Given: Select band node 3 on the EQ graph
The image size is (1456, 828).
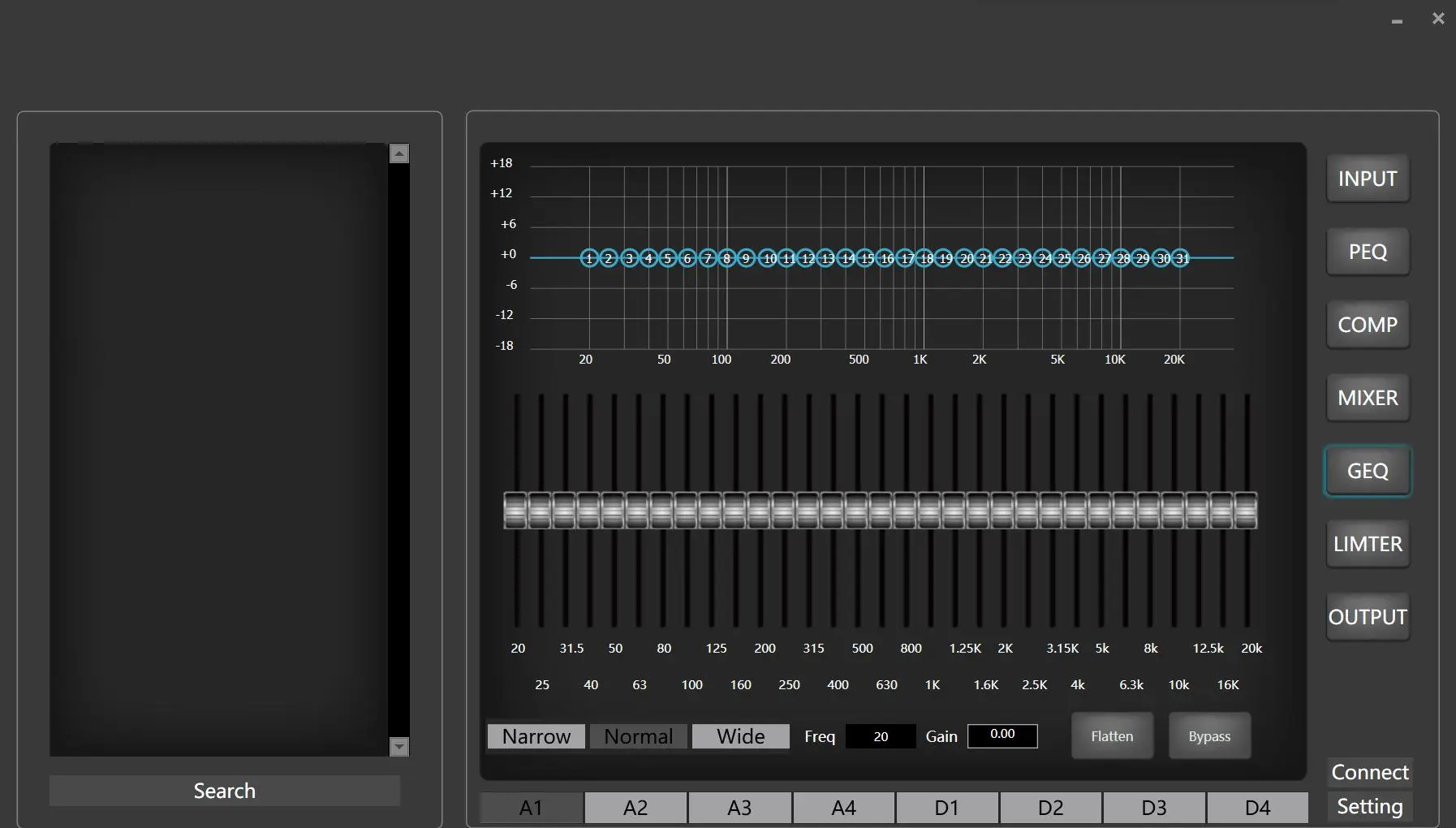Looking at the screenshot, I should pyautogui.click(x=629, y=258).
